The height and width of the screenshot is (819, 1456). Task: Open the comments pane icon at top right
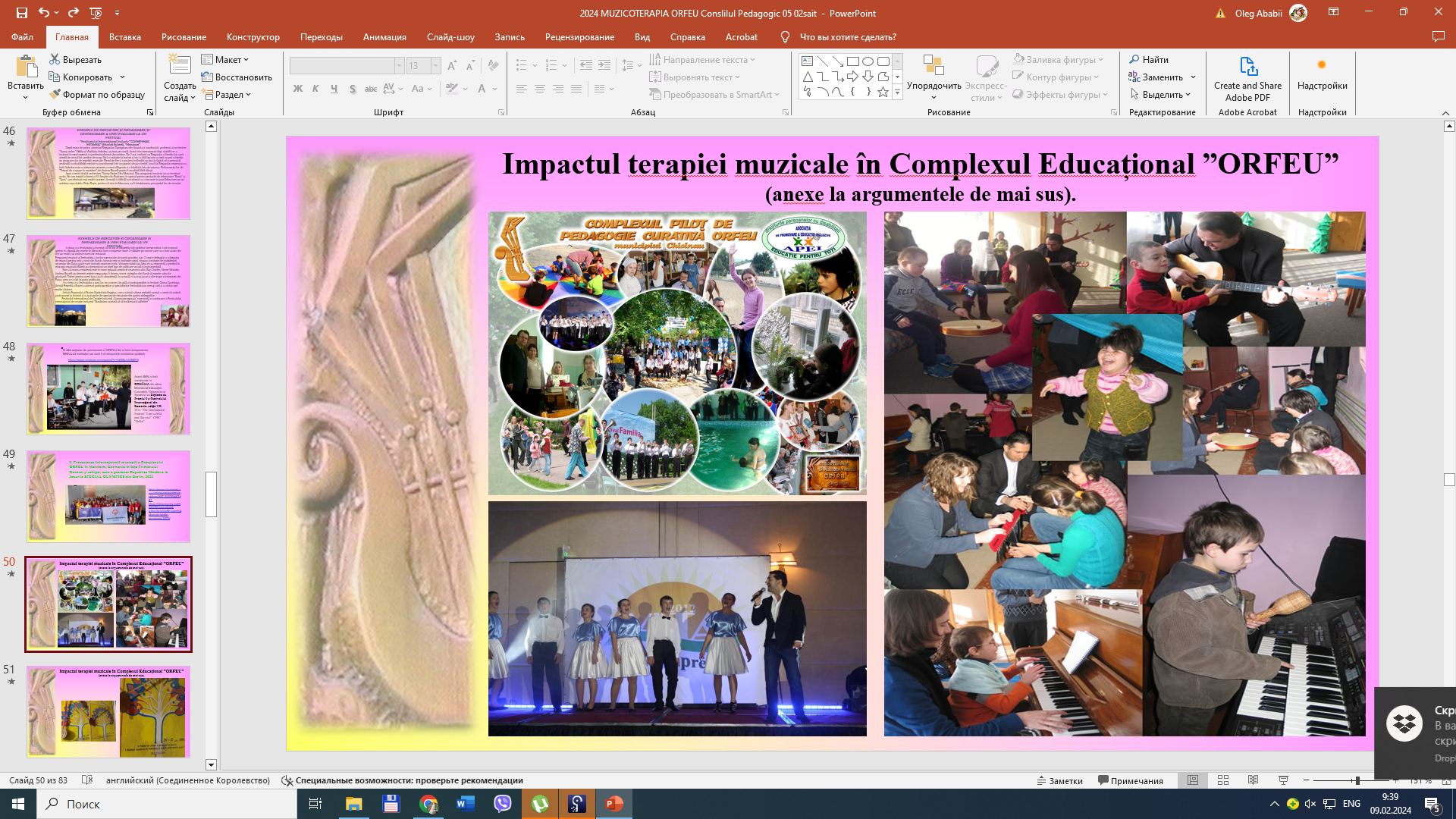click(1438, 36)
